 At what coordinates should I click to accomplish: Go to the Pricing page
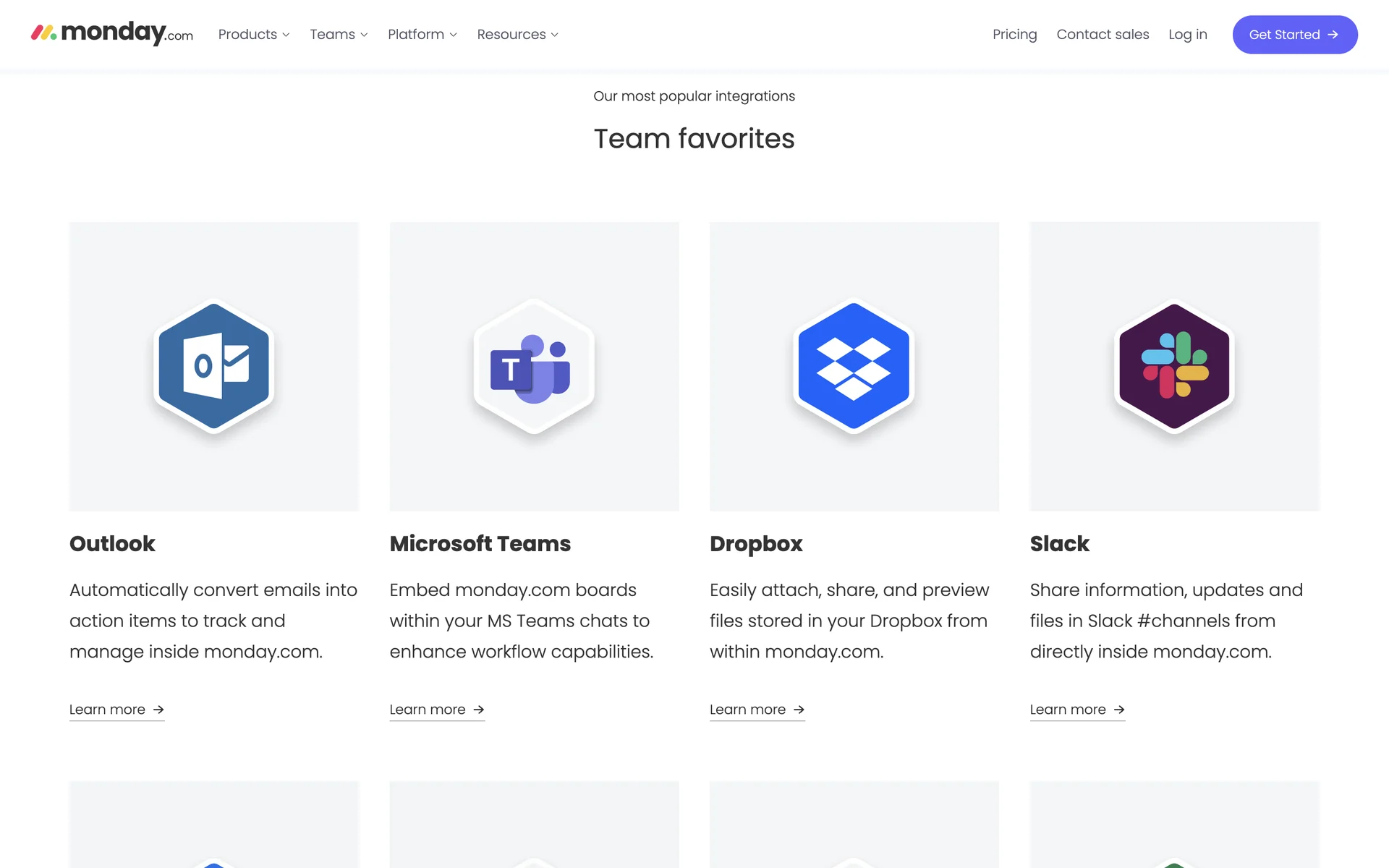pos(1014,35)
